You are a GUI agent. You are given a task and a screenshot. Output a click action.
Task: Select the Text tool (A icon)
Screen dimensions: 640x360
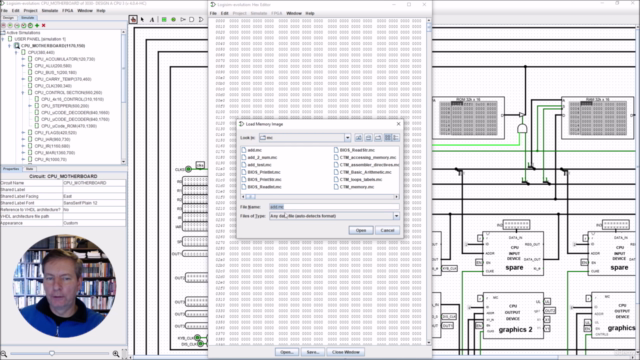point(152,19)
